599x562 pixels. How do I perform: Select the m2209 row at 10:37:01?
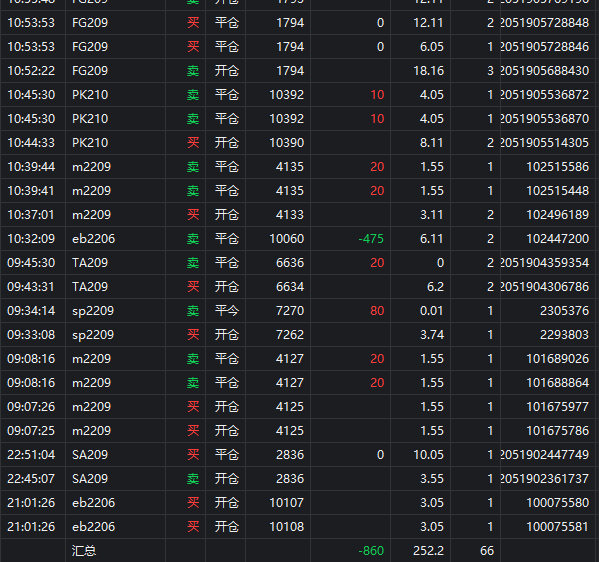pyautogui.click(x=300, y=215)
